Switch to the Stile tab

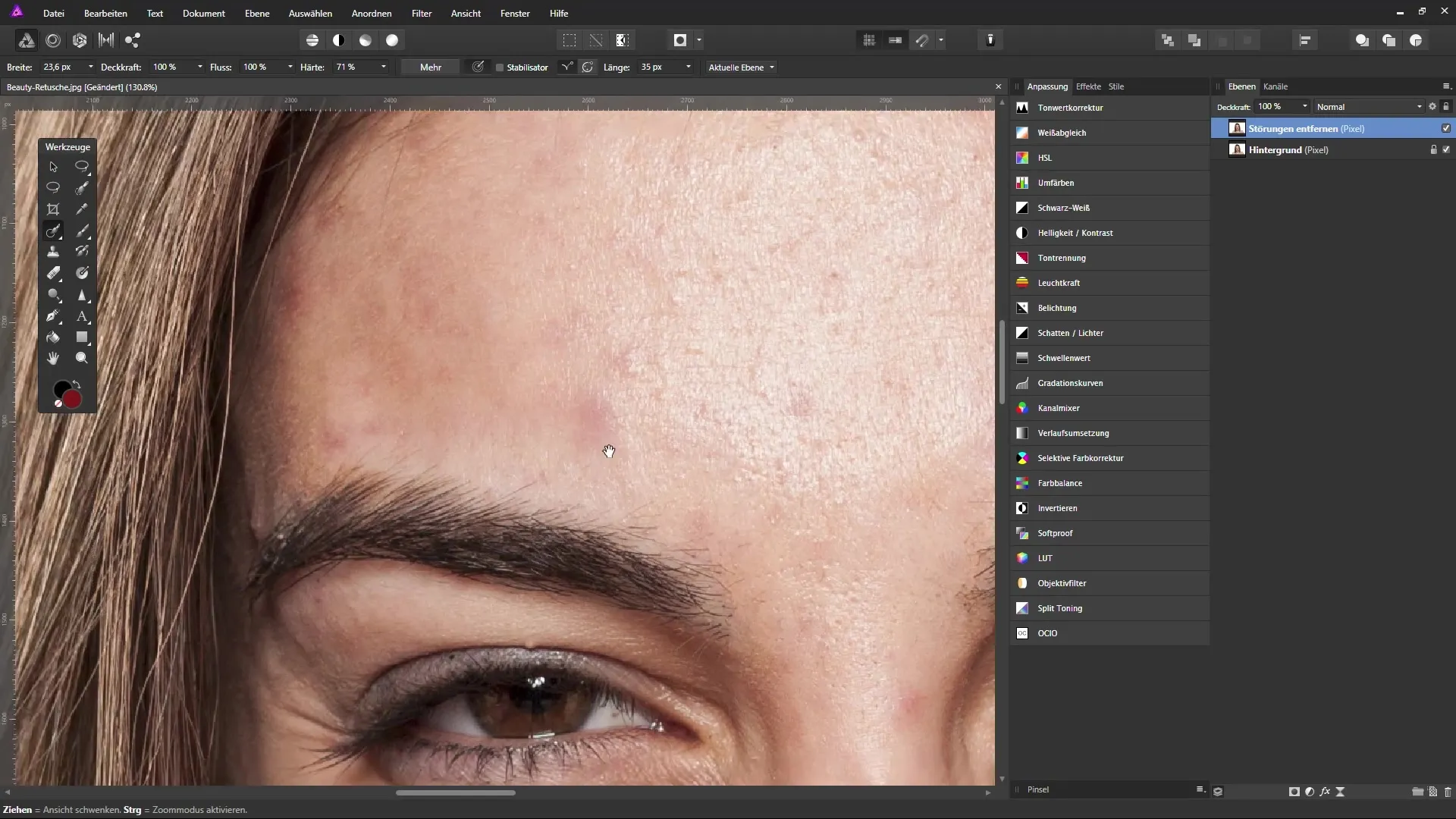(1116, 86)
